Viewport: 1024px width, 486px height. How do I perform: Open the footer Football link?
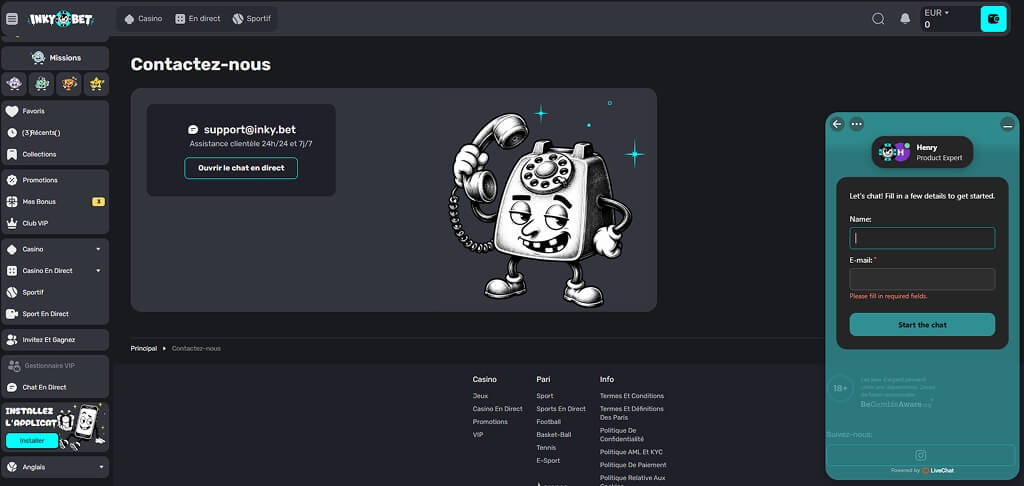click(549, 422)
